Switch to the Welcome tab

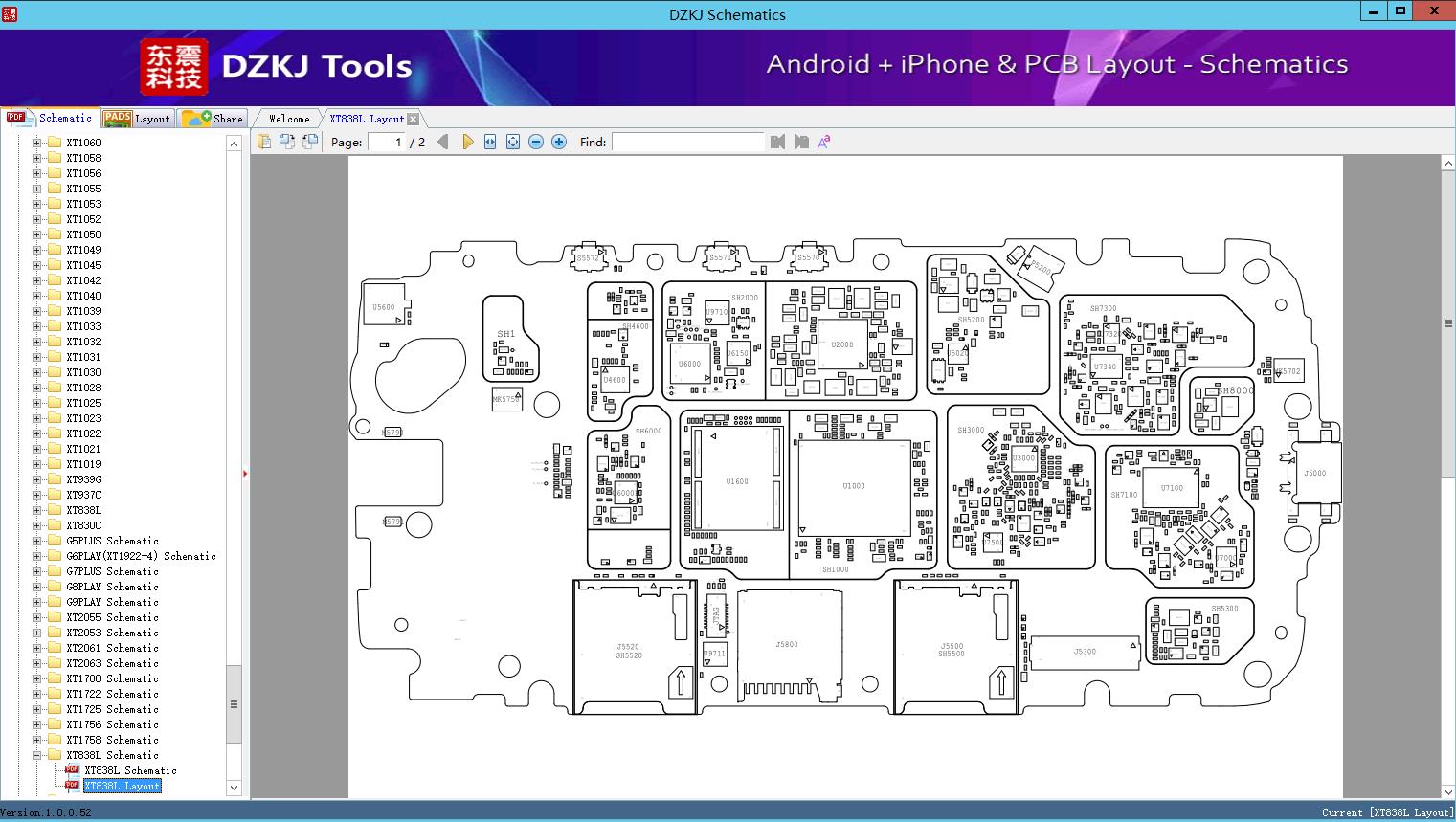pyautogui.click(x=289, y=119)
